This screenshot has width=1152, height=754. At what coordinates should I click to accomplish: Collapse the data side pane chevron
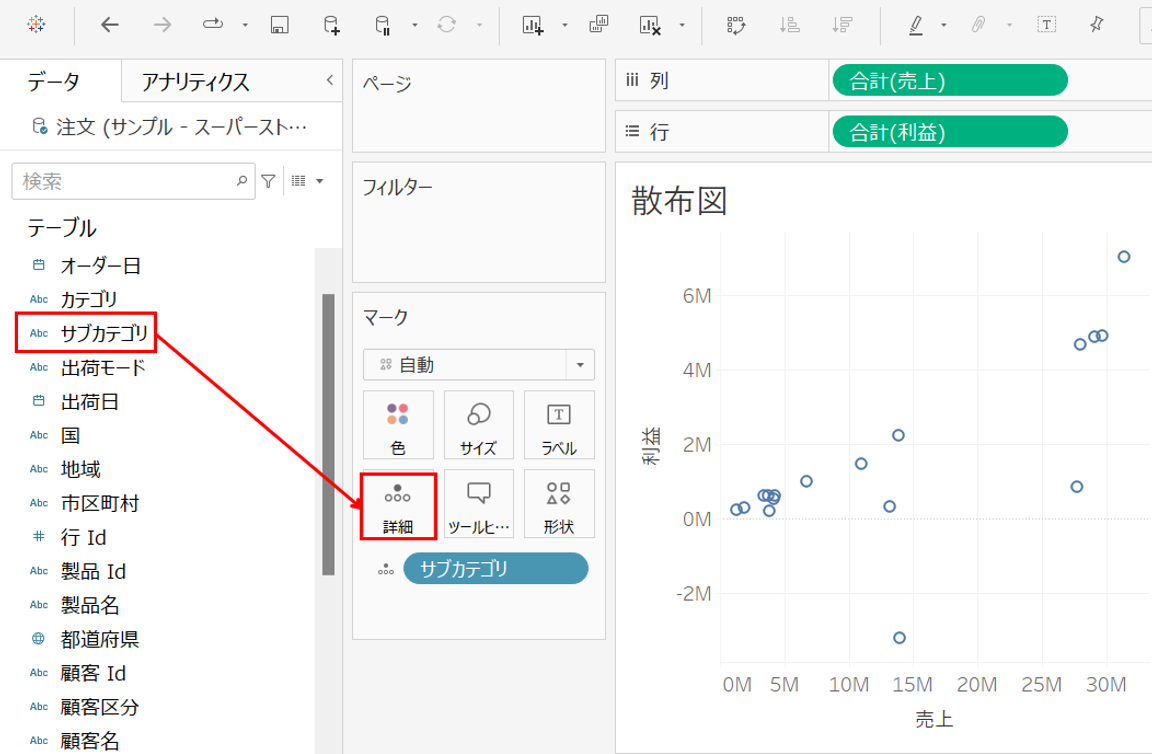click(330, 80)
